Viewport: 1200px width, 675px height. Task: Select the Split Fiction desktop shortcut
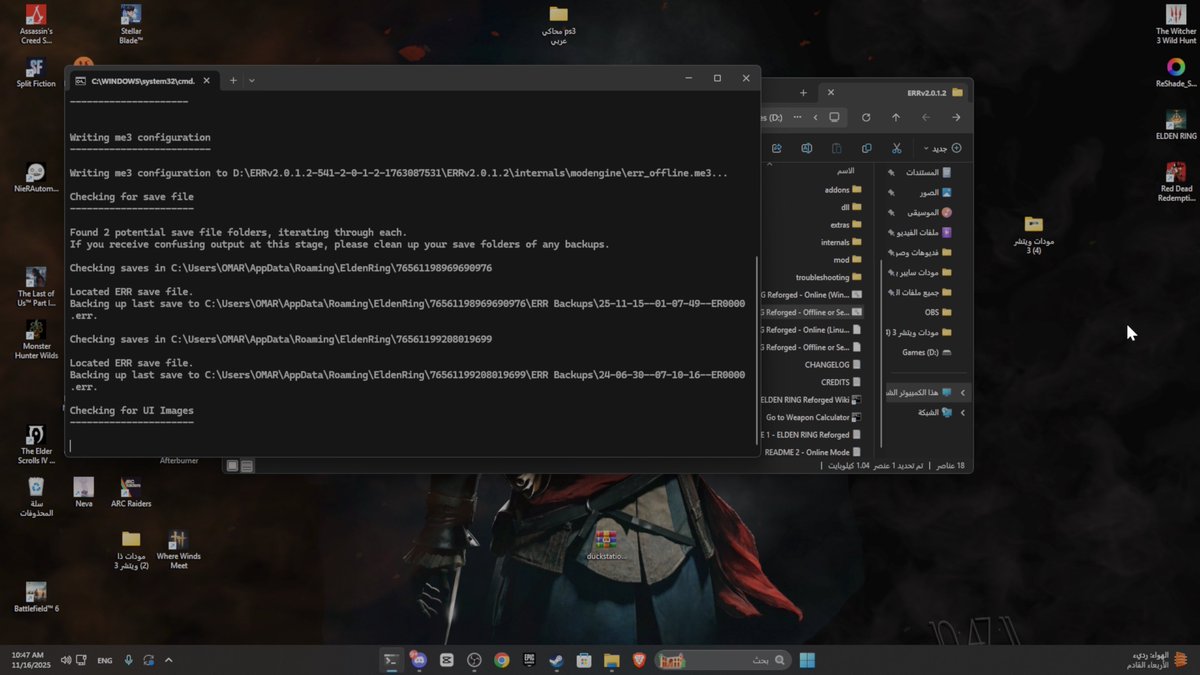click(x=36, y=73)
